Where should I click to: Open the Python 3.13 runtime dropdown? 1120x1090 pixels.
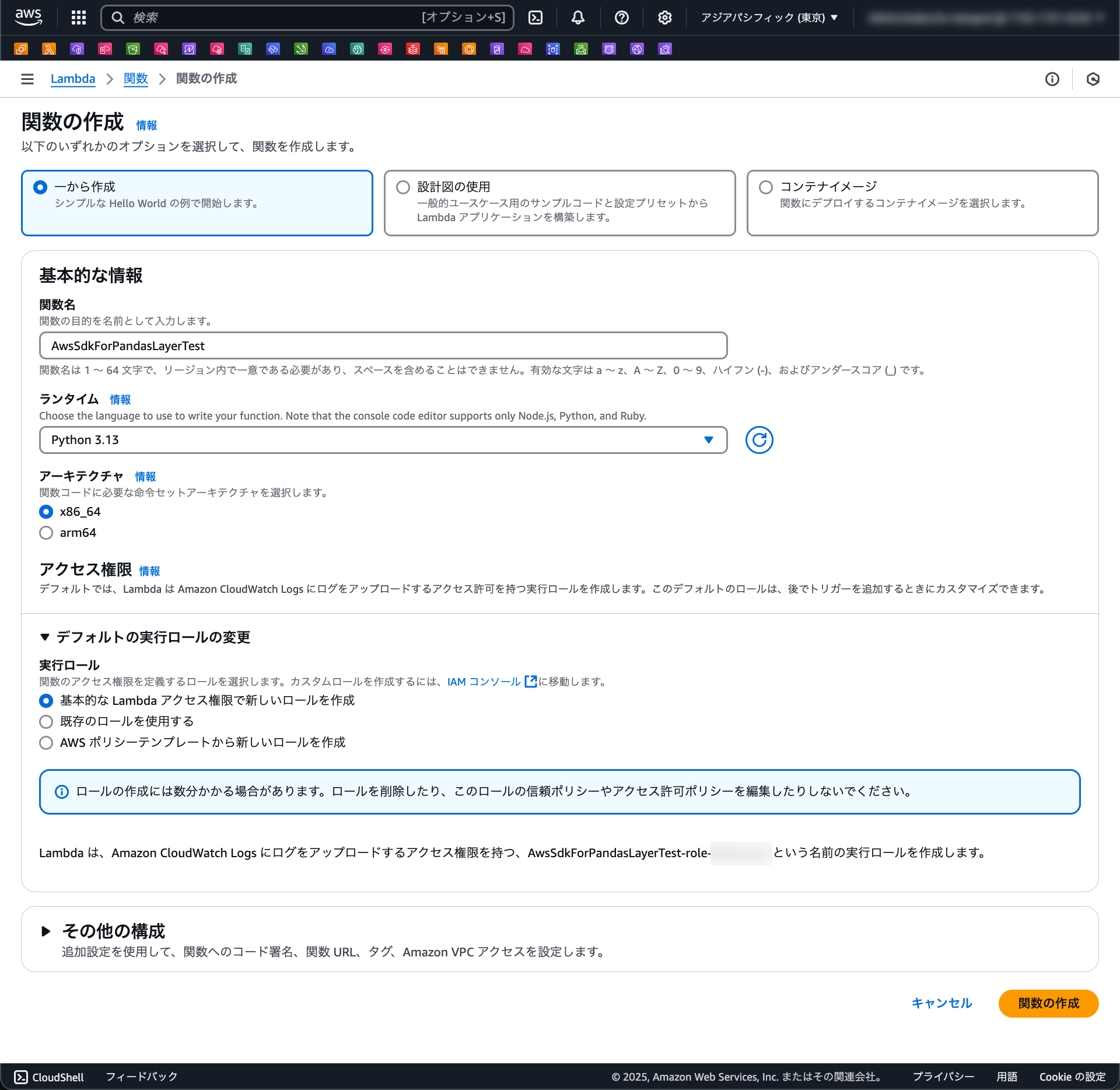tap(383, 440)
